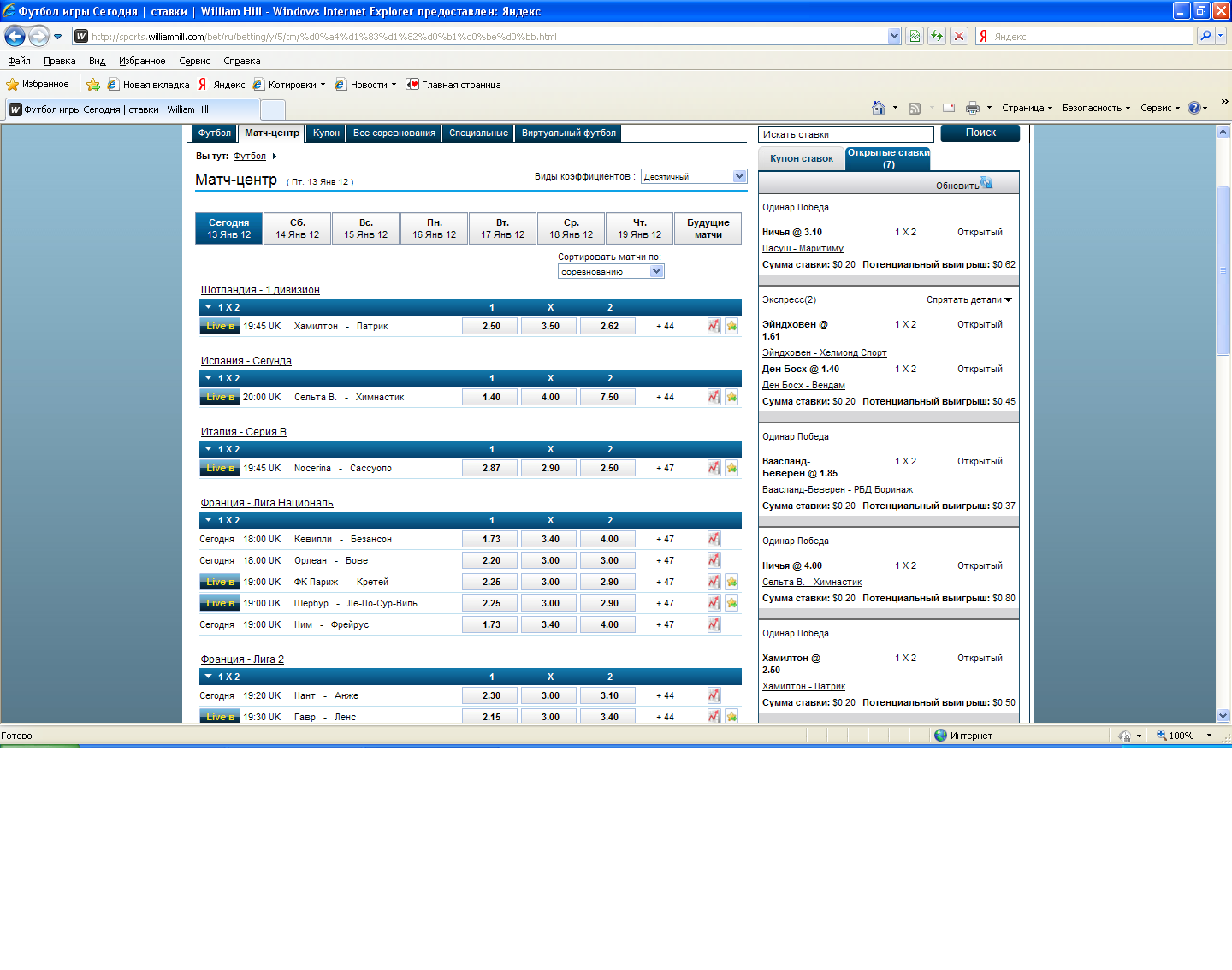
Task: Collapse 1X2 market under Шотландия - 1 дивизион
Action: (x=209, y=307)
